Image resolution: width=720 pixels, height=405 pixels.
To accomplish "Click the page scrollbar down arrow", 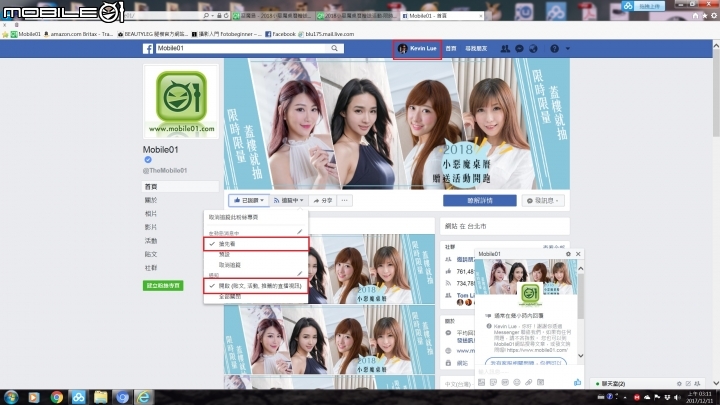I will click(716, 383).
